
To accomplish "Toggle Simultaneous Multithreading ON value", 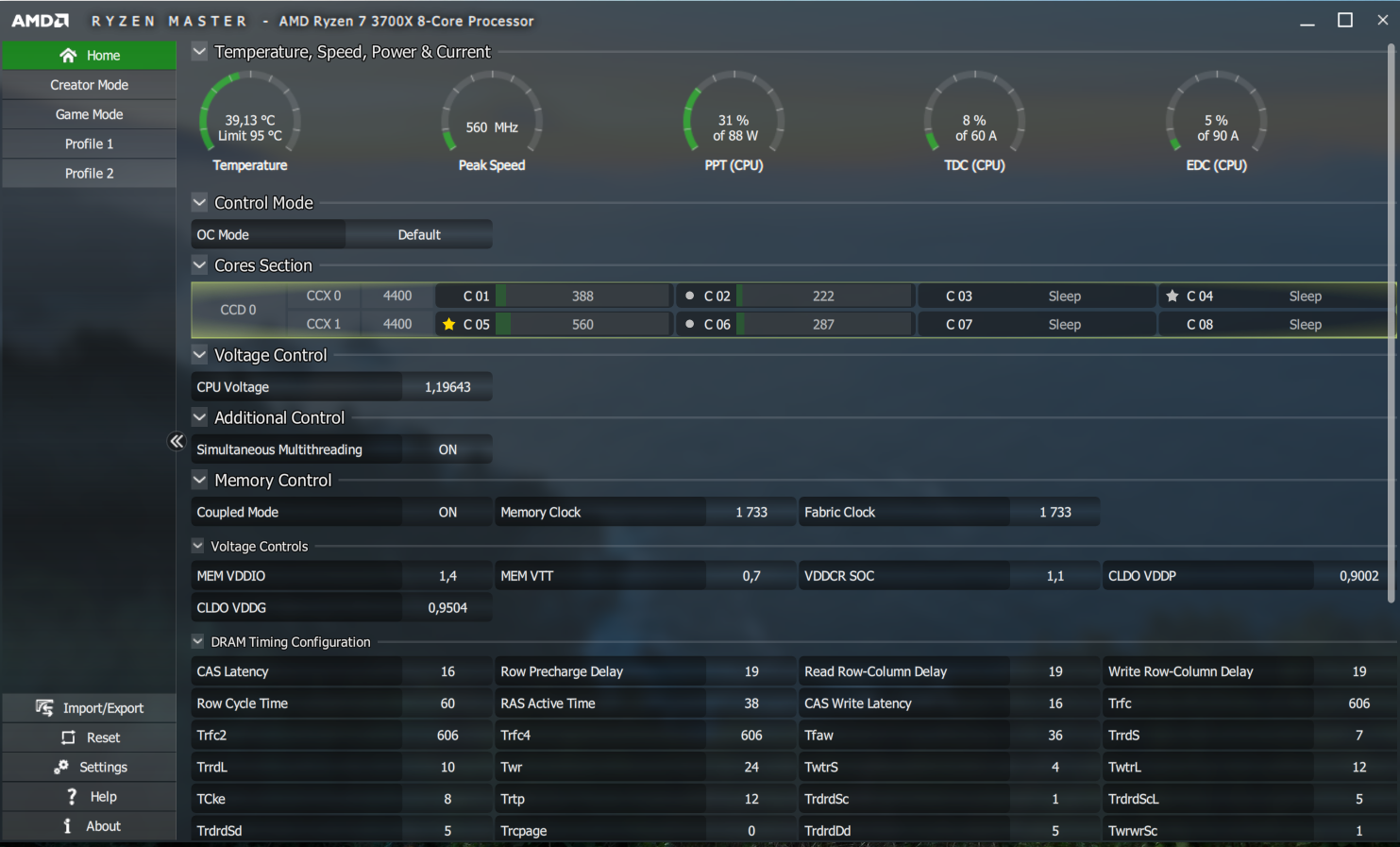I will pyautogui.click(x=447, y=449).
